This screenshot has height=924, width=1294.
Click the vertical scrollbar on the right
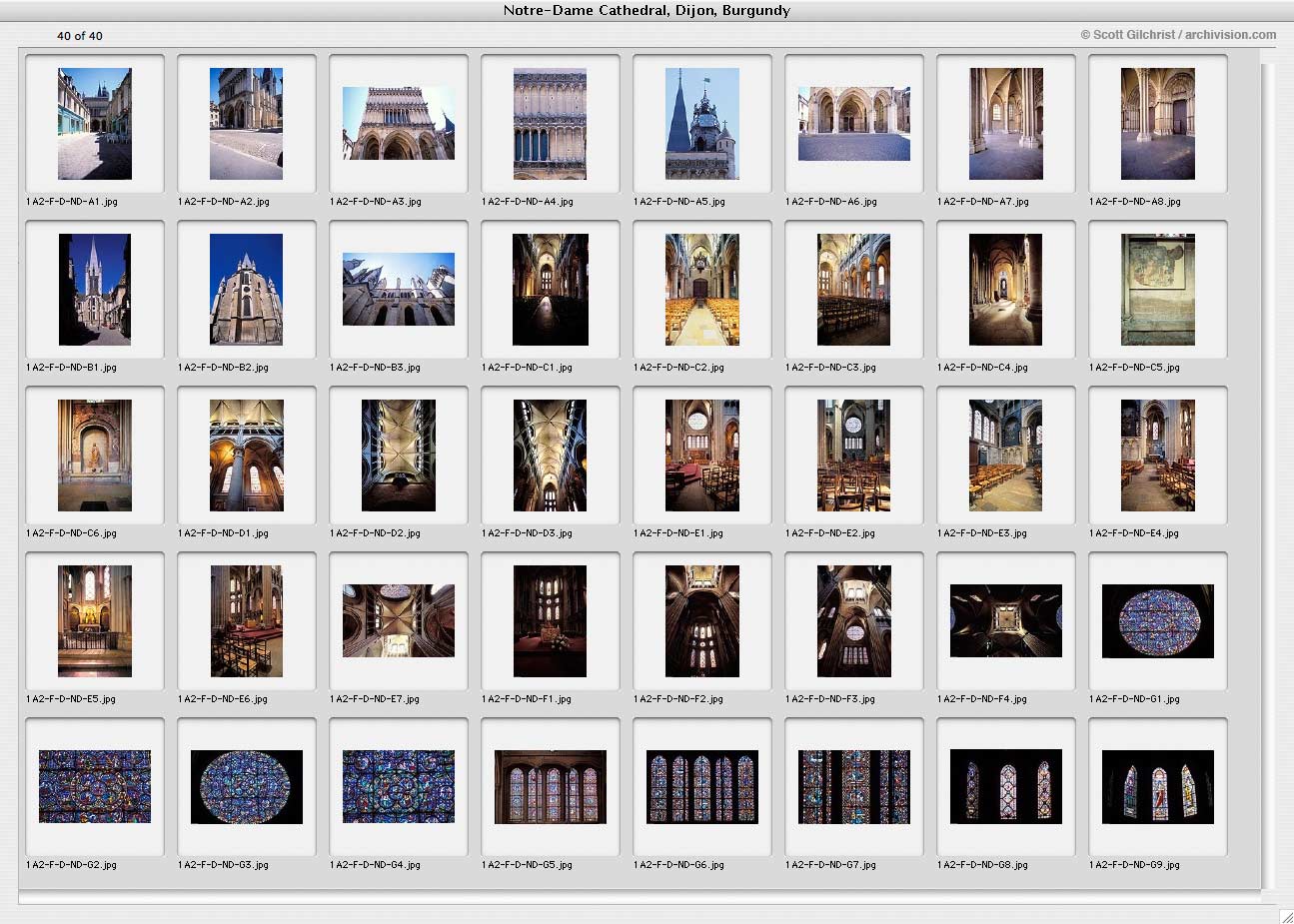(x=1268, y=474)
